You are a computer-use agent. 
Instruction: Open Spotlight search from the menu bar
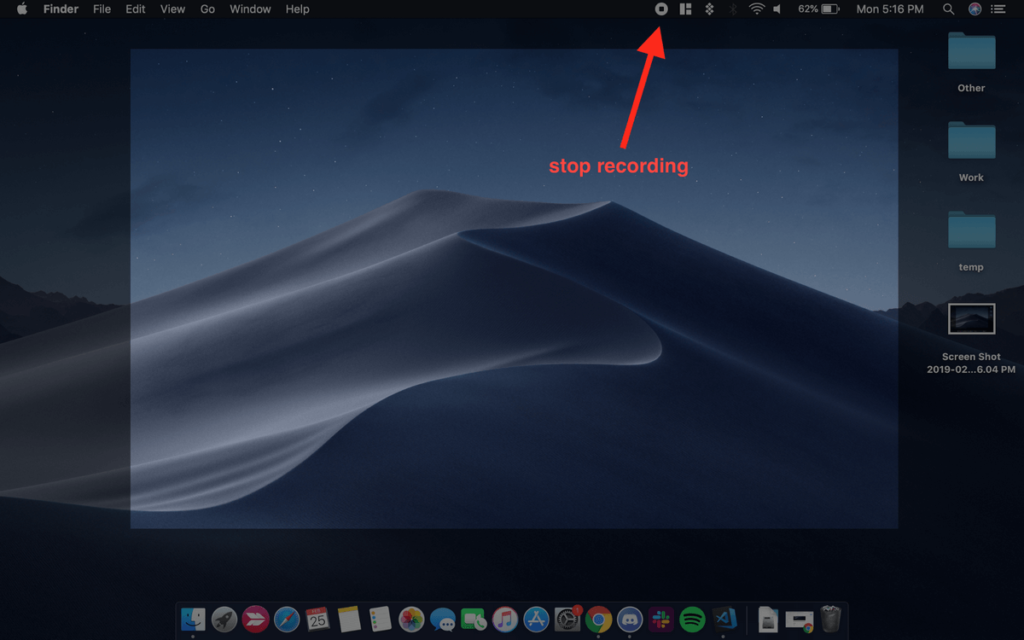(948, 9)
